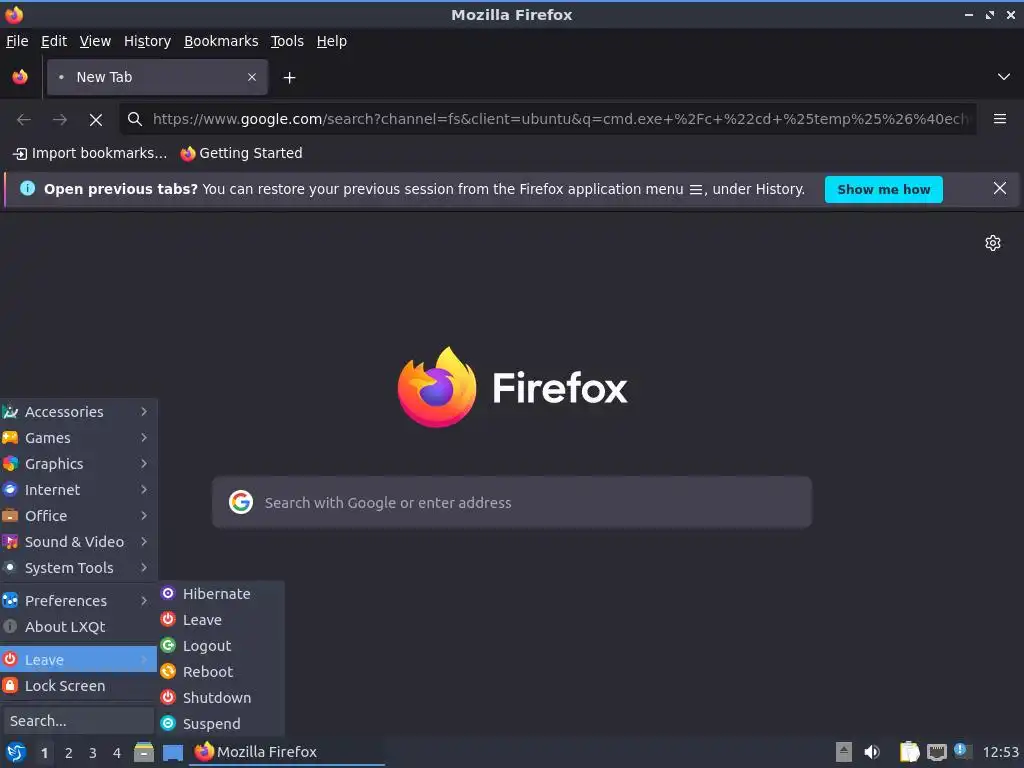Viewport: 1024px width, 768px height.
Task: Open the Getting Started bookmark
Action: pos(242,153)
